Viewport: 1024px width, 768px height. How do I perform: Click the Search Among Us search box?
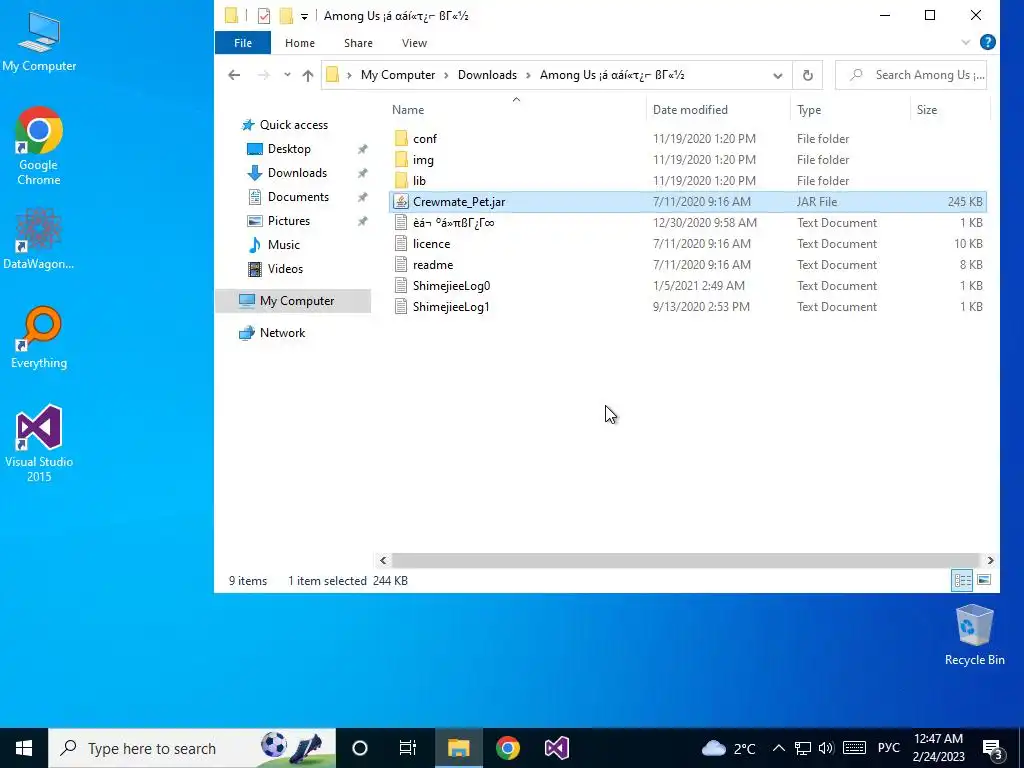pyautogui.click(x=911, y=75)
